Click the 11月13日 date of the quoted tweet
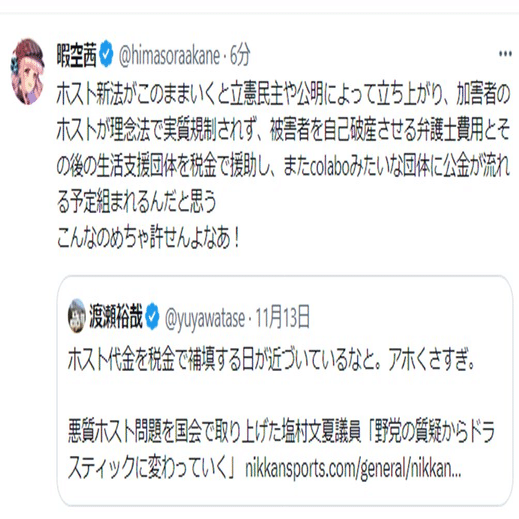The image size is (519, 519). [x=283, y=317]
